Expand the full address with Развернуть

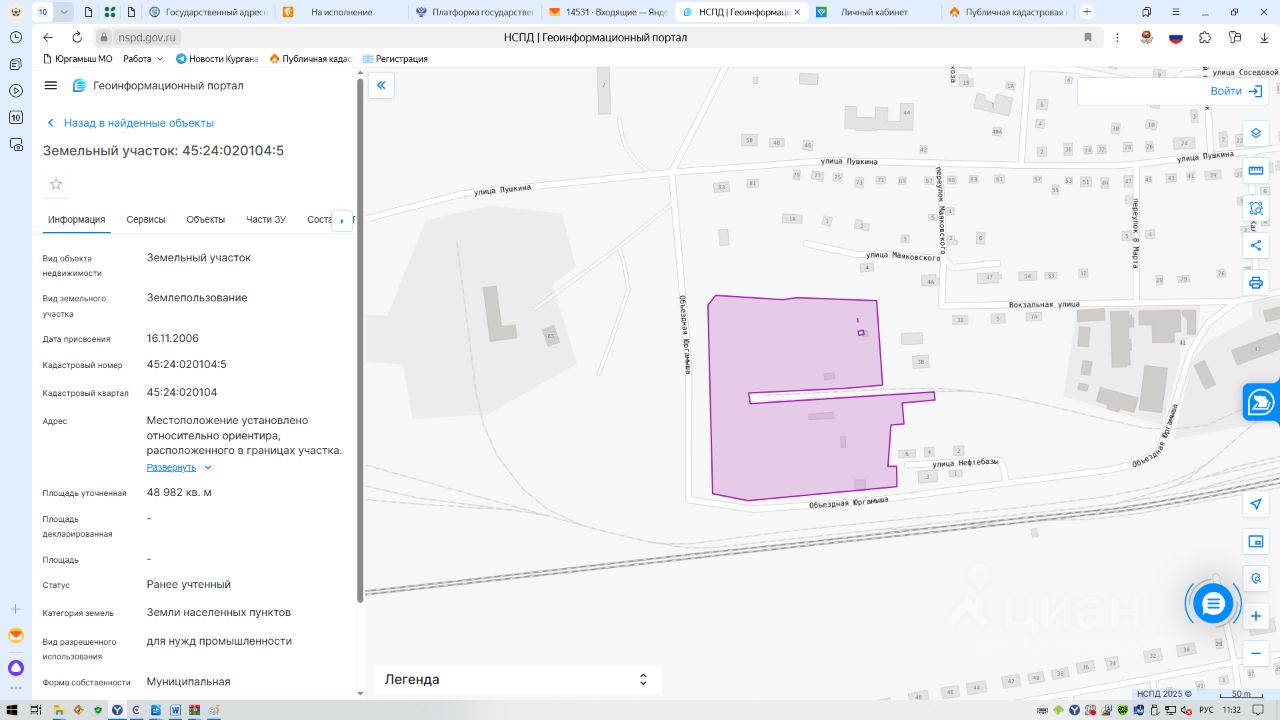click(179, 467)
